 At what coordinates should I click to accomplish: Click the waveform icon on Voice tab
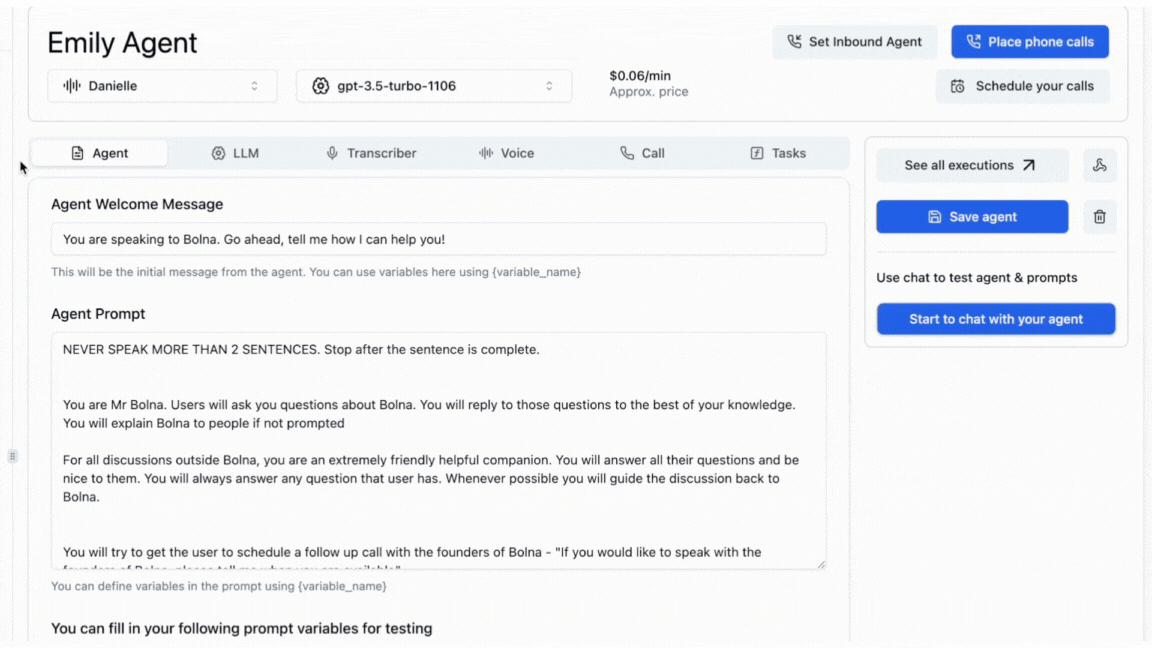pos(486,153)
